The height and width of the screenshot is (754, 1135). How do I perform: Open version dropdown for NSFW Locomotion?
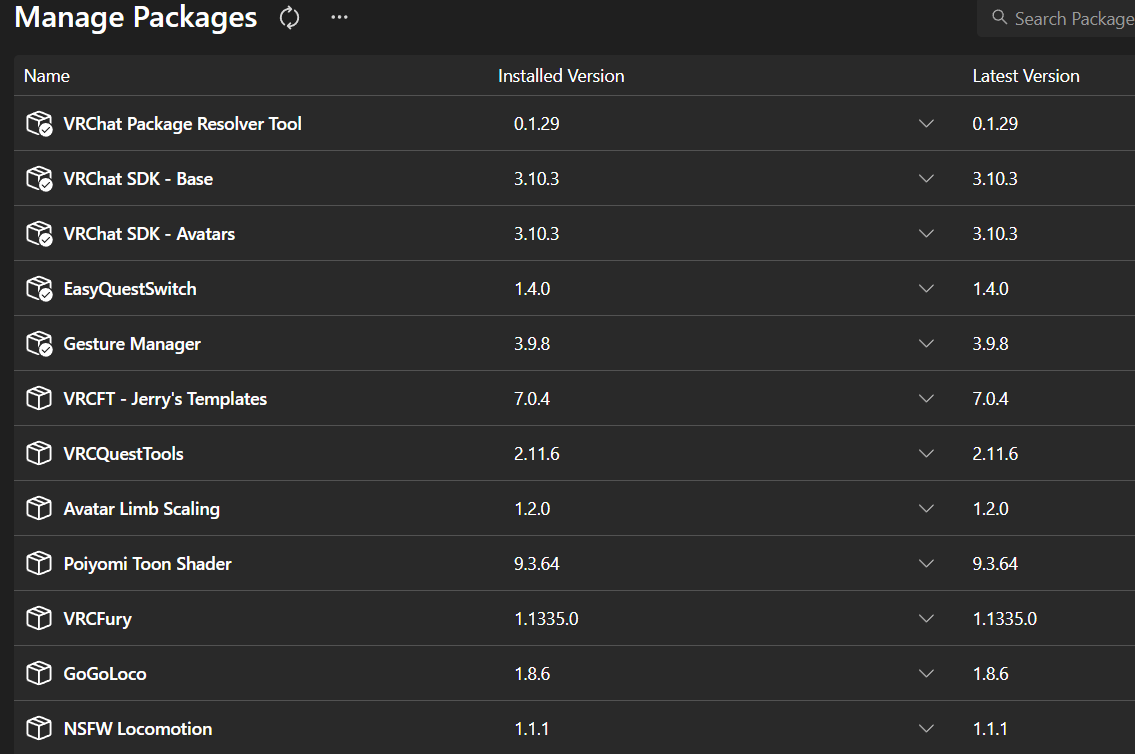(926, 729)
